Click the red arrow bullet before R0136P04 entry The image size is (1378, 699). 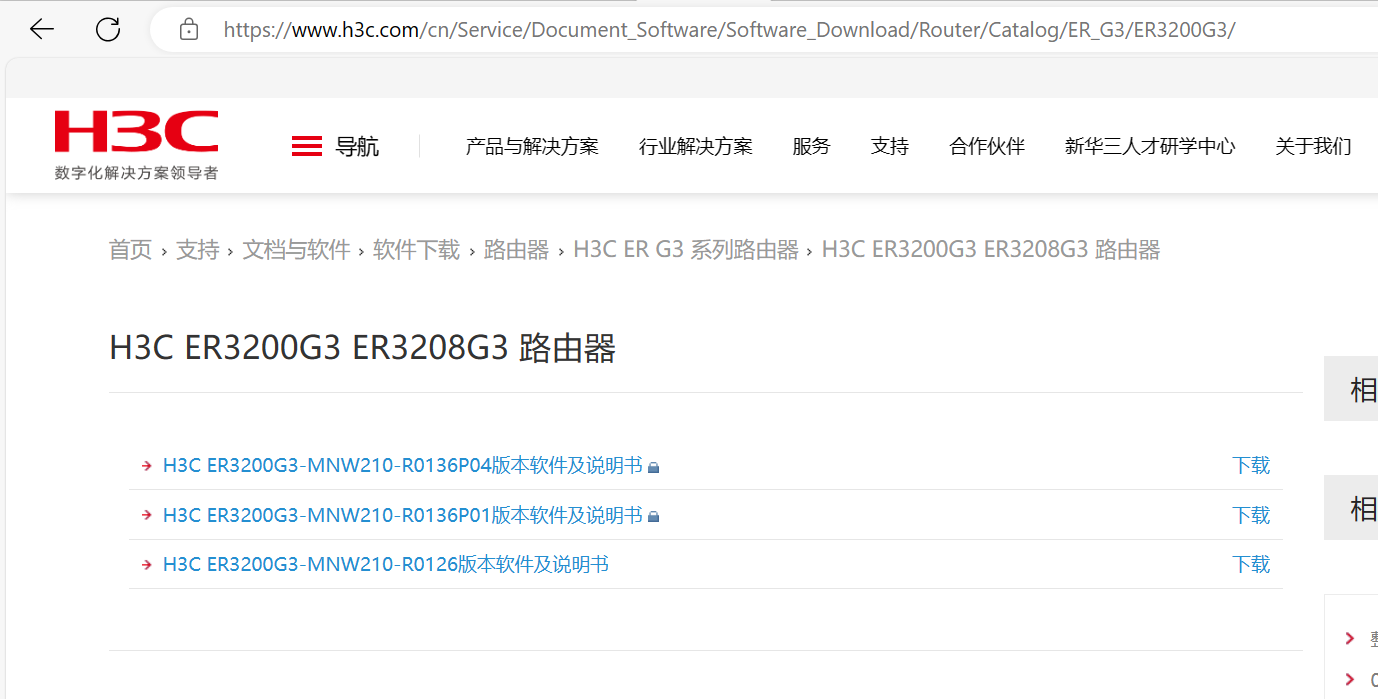(x=147, y=466)
